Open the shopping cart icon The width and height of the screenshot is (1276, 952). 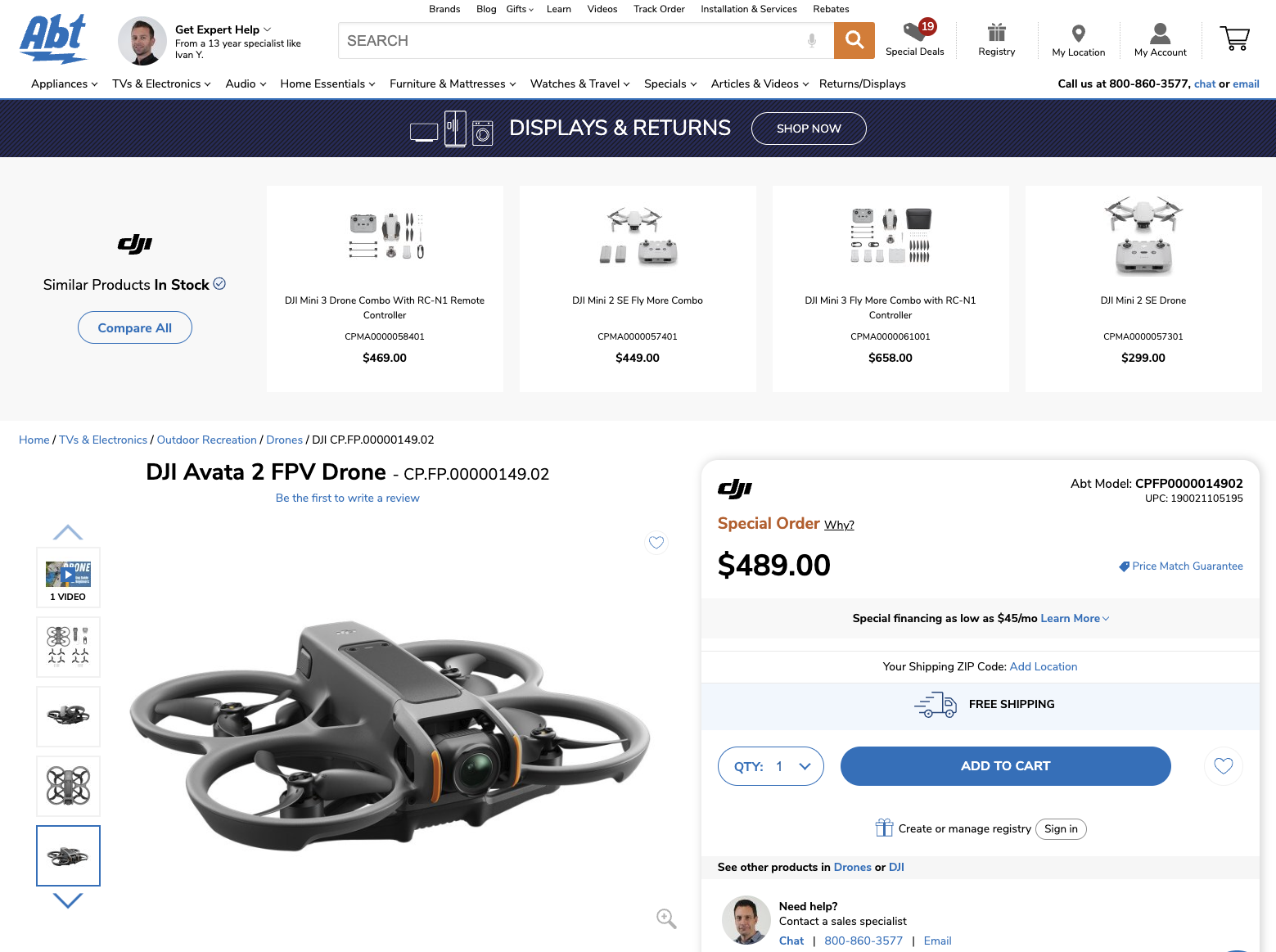click(1234, 38)
